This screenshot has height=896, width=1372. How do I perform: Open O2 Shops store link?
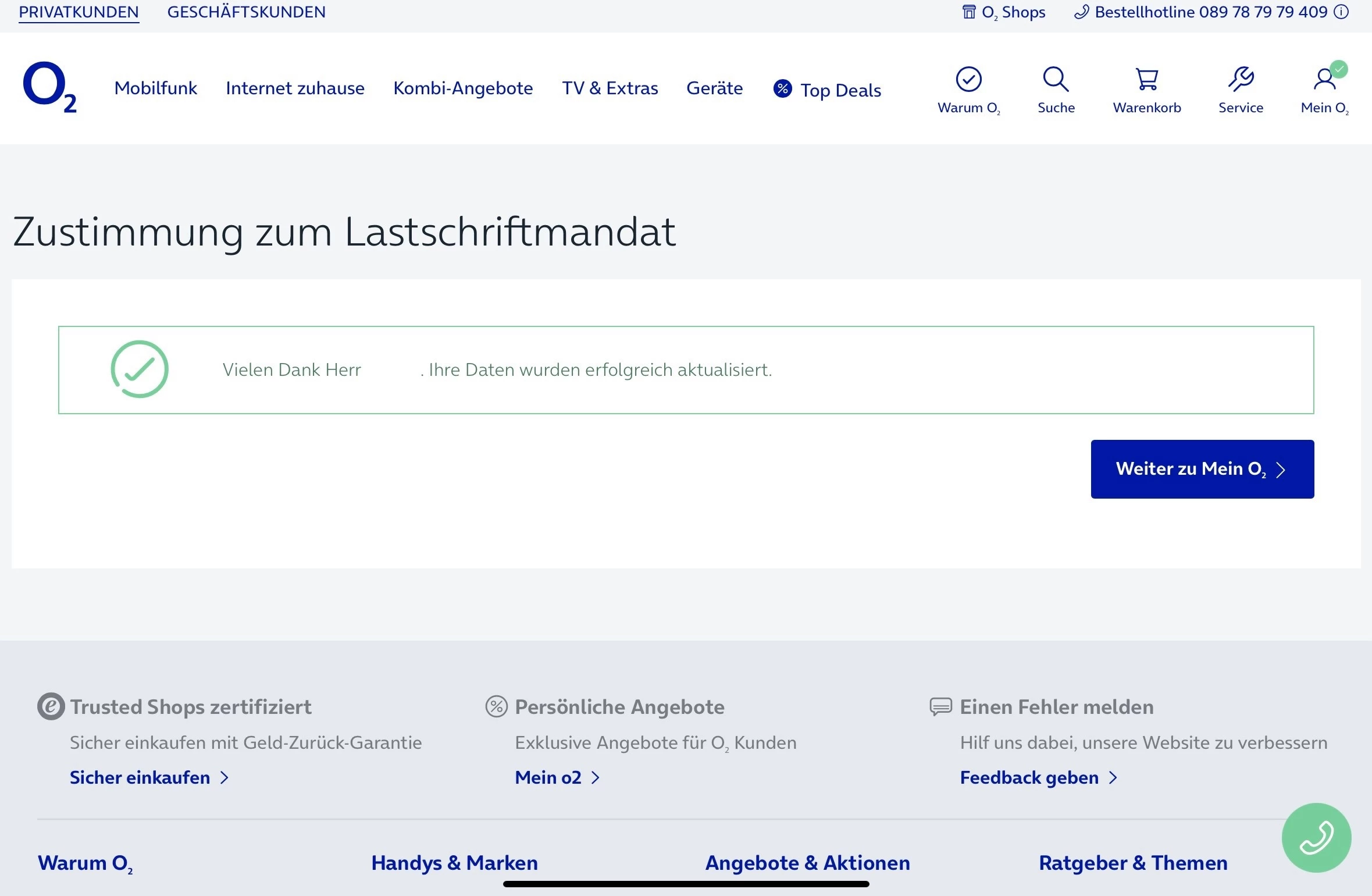tap(1004, 12)
